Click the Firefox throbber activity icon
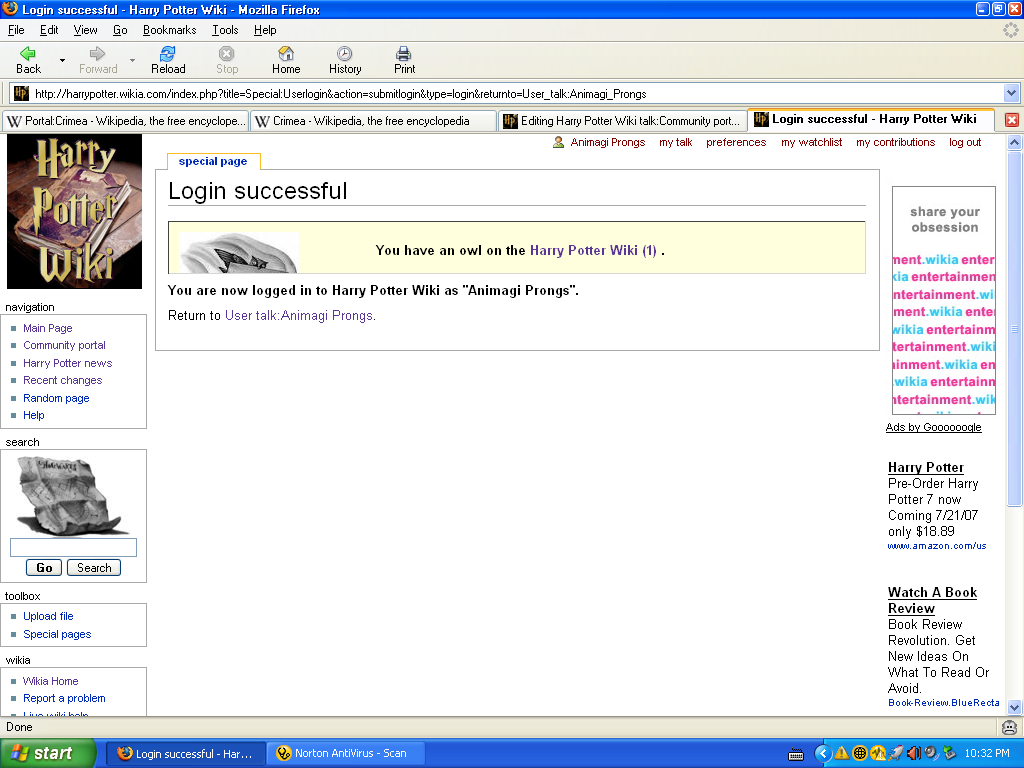Image resolution: width=1024 pixels, height=768 pixels. tap(1010, 30)
